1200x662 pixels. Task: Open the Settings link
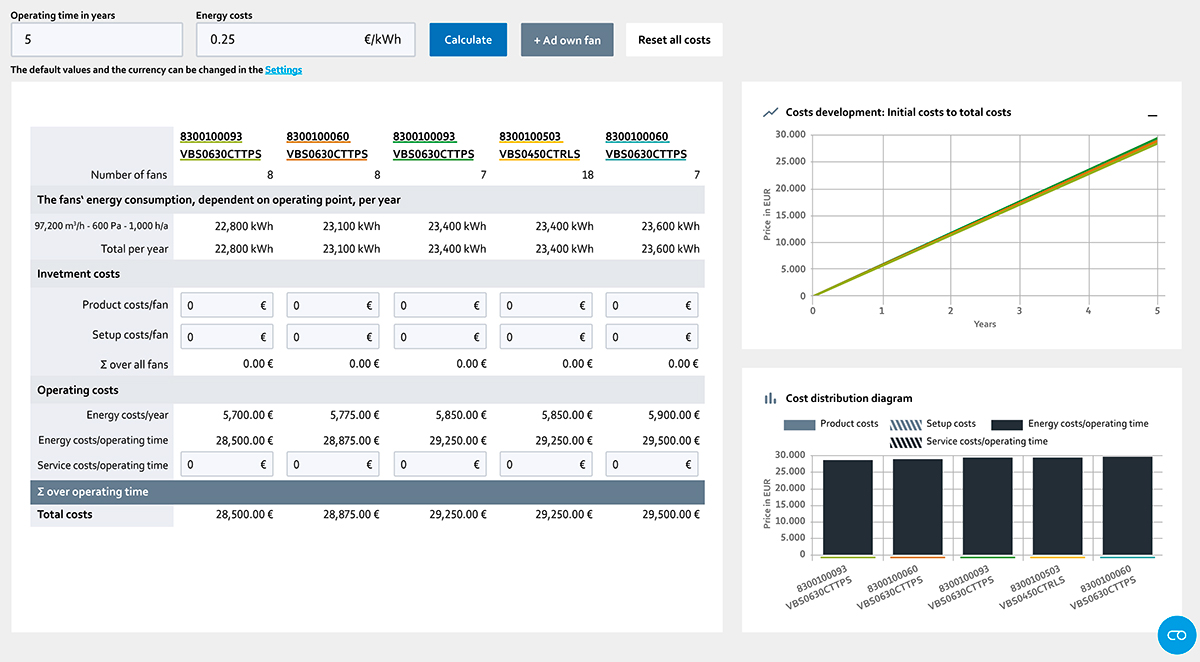point(283,70)
